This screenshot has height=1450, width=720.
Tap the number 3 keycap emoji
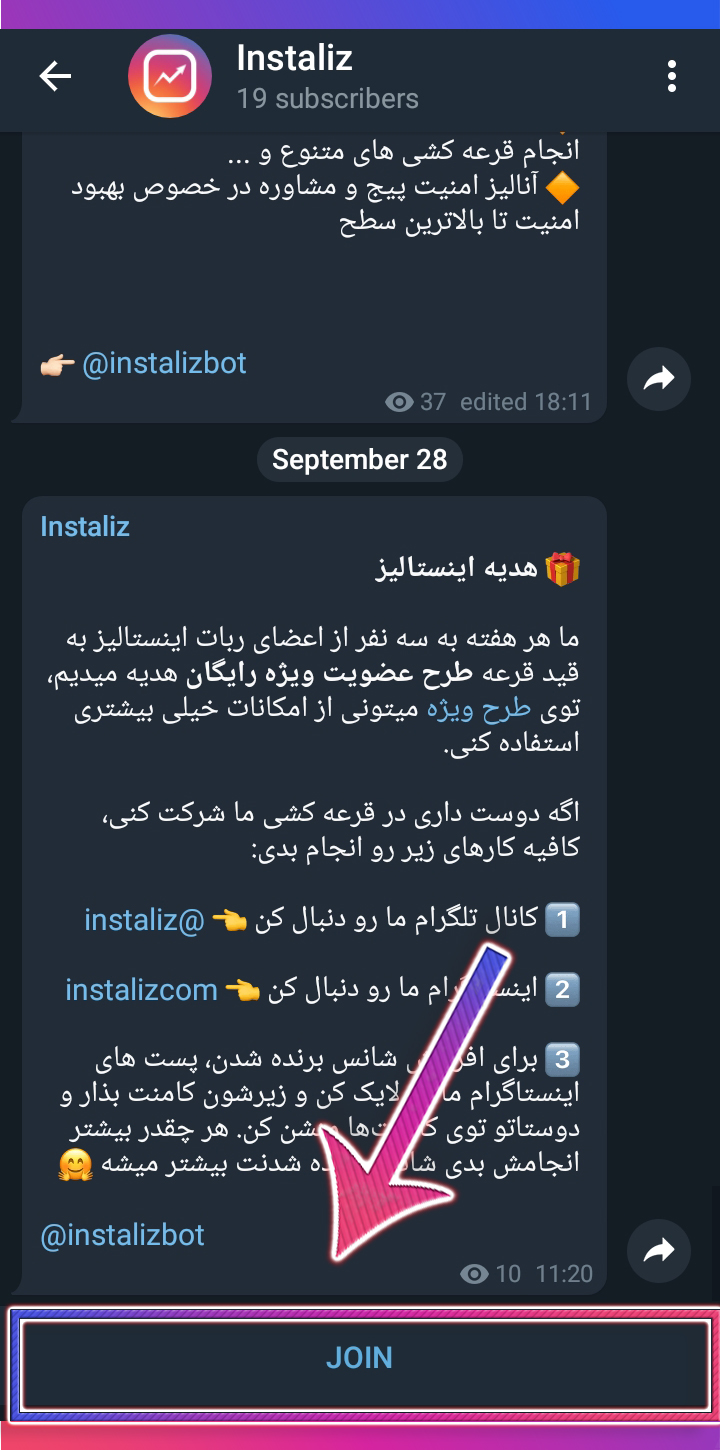(565, 1059)
